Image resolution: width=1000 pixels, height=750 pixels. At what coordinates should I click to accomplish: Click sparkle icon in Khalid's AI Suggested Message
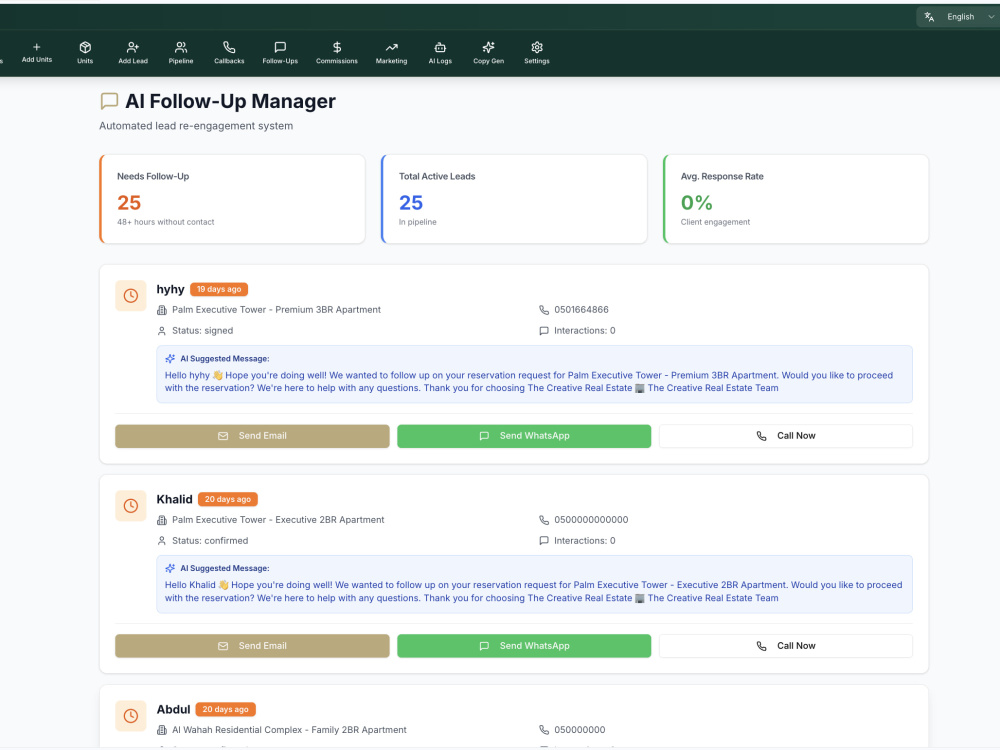170,568
